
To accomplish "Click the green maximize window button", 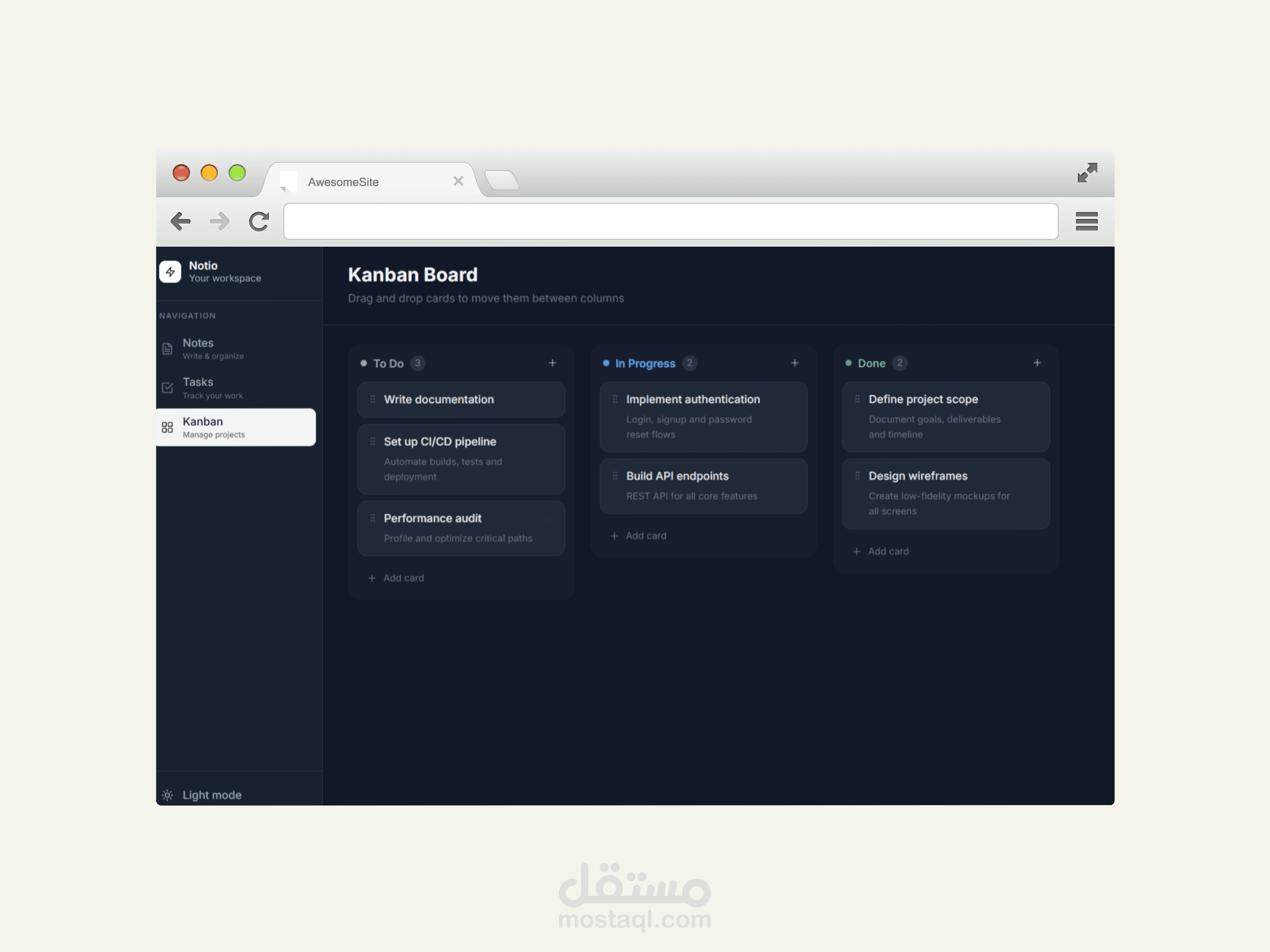I will [x=237, y=173].
